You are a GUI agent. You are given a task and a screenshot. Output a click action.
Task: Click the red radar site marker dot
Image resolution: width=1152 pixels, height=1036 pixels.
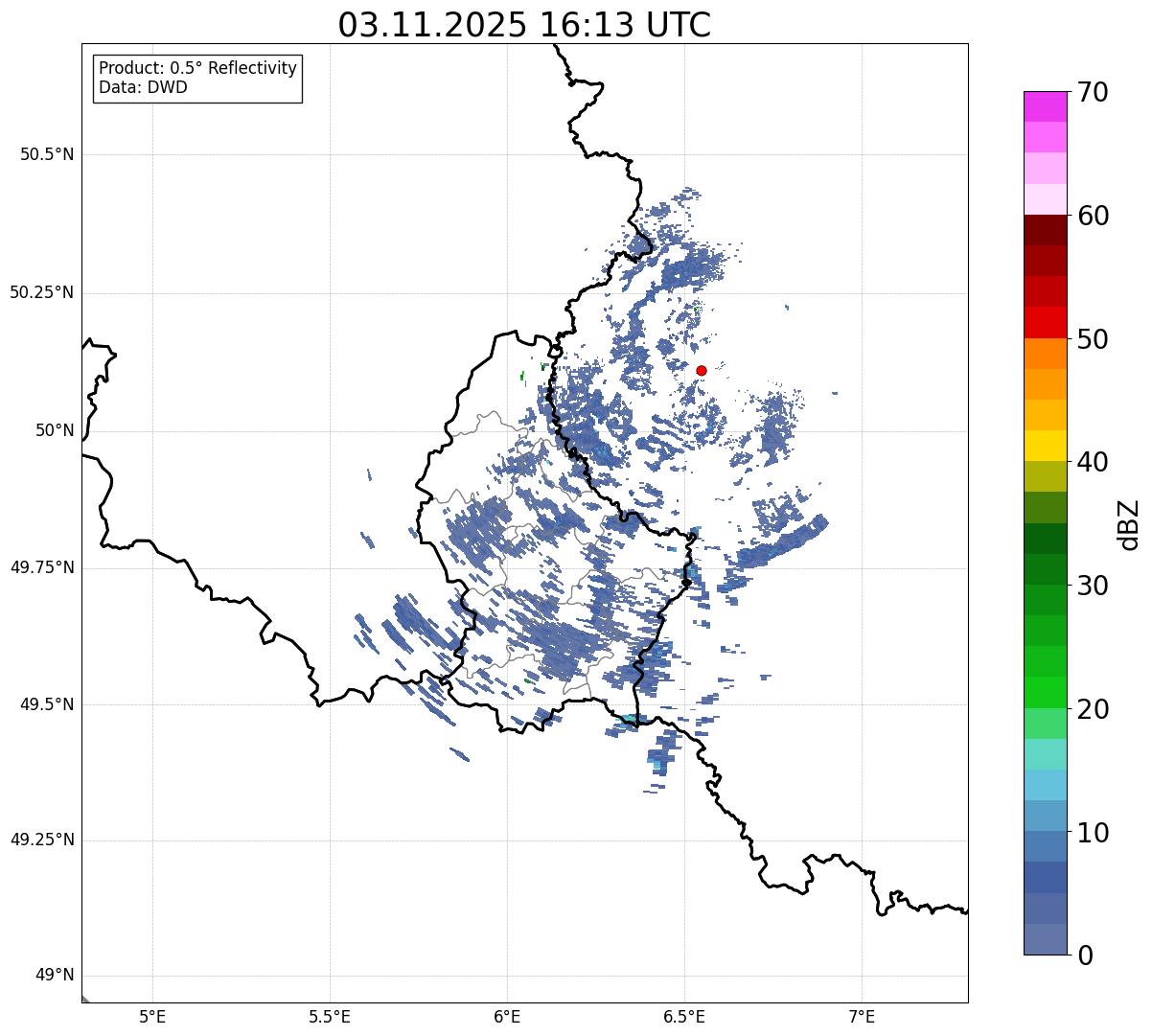(x=702, y=370)
